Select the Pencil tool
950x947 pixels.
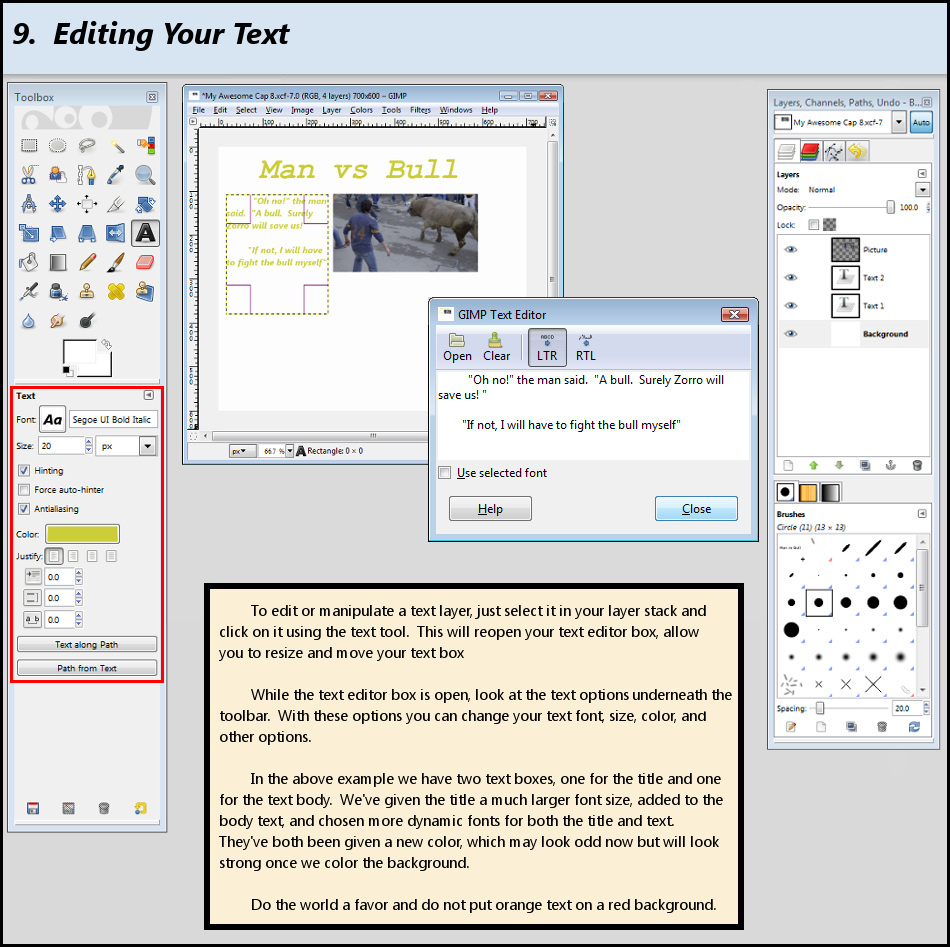tap(87, 262)
